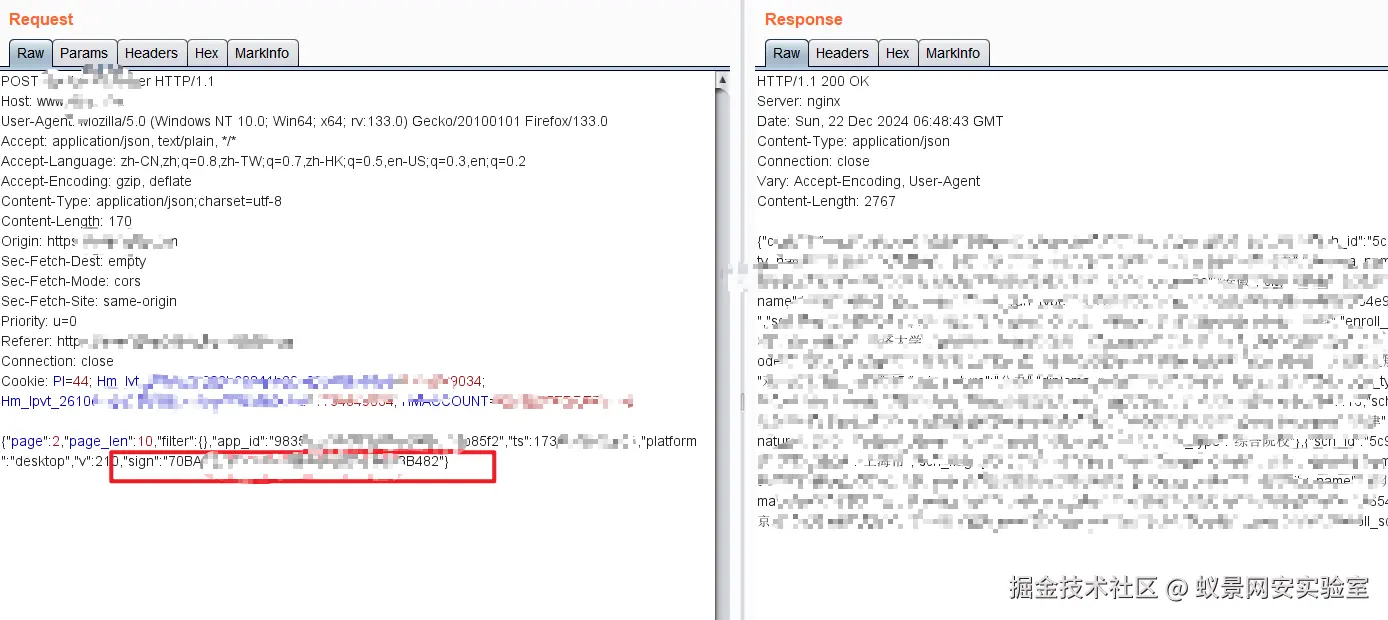Switch to the Request Hex tab
Image resolution: width=1388 pixels, height=620 pixels.
pyautogui.click(x=207, y=53)
